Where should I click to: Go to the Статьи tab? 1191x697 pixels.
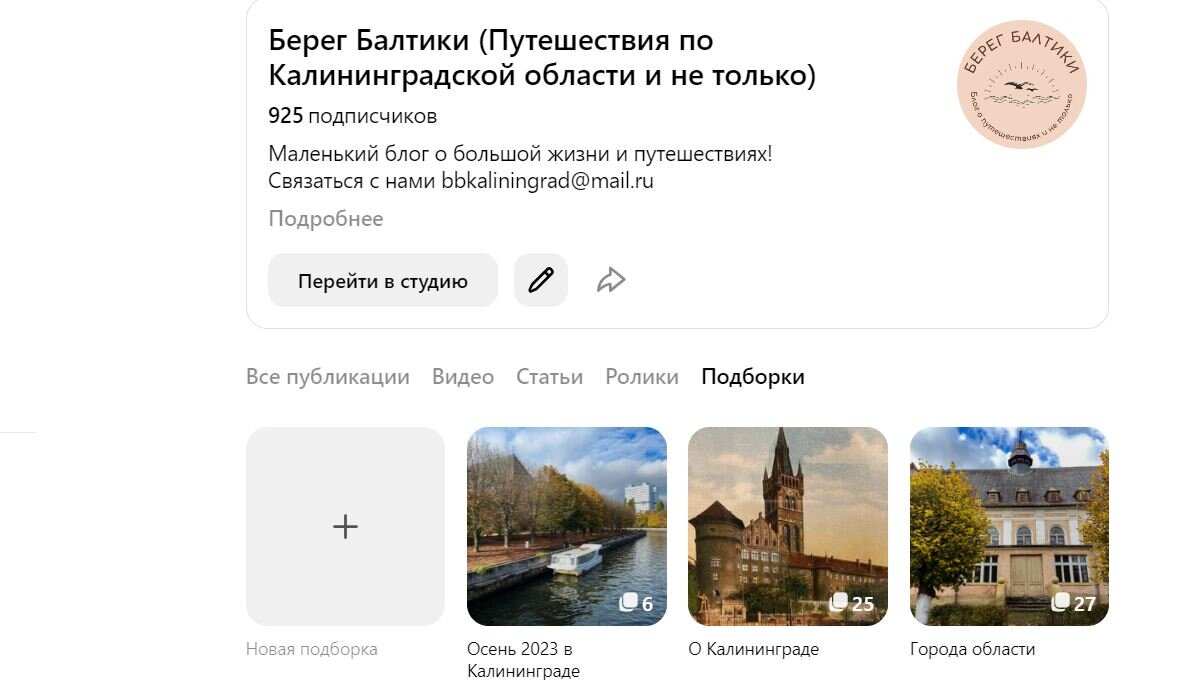549,377
